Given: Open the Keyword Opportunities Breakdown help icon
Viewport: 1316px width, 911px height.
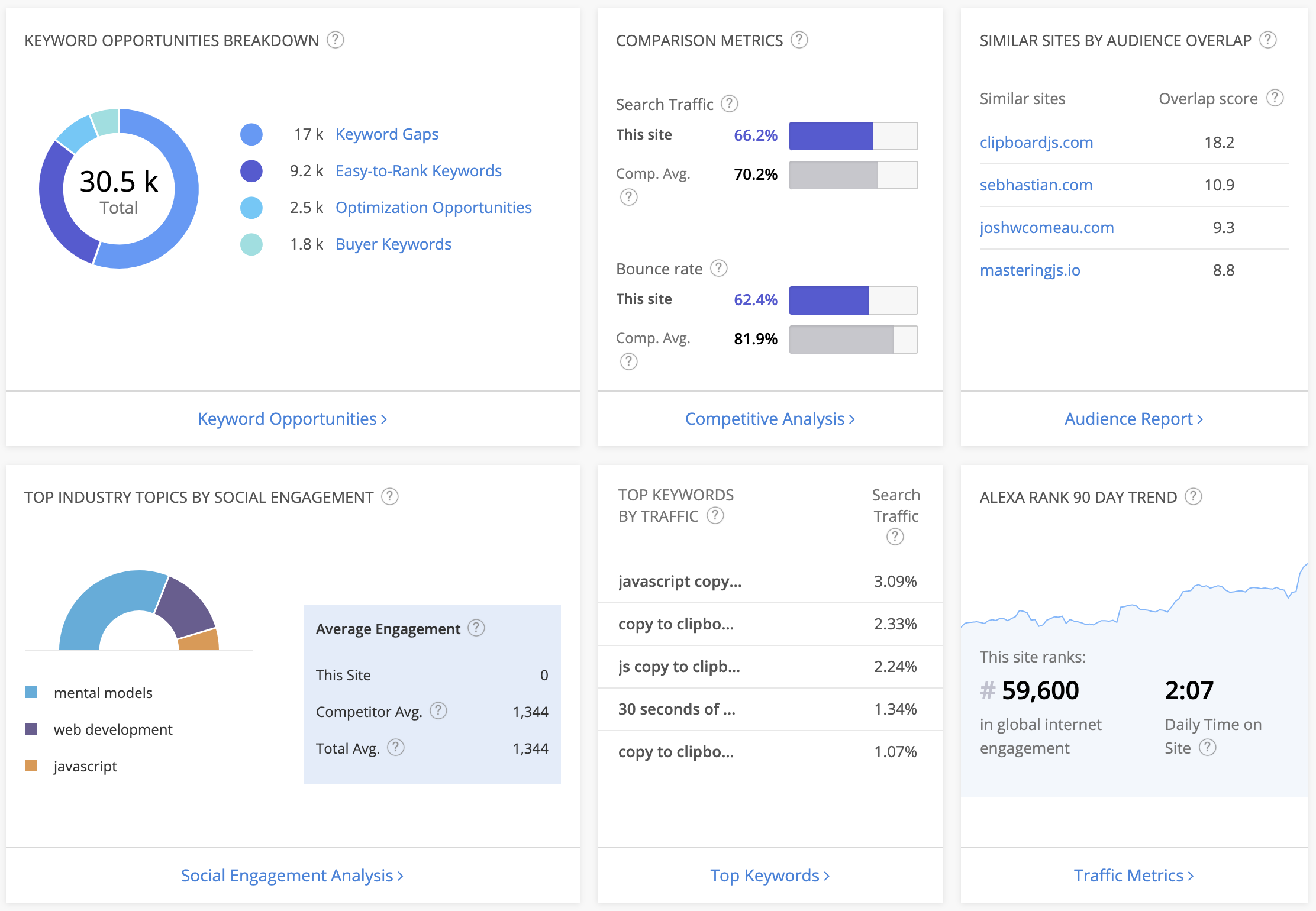Looking at the screenshot, I should pos(335,40).
